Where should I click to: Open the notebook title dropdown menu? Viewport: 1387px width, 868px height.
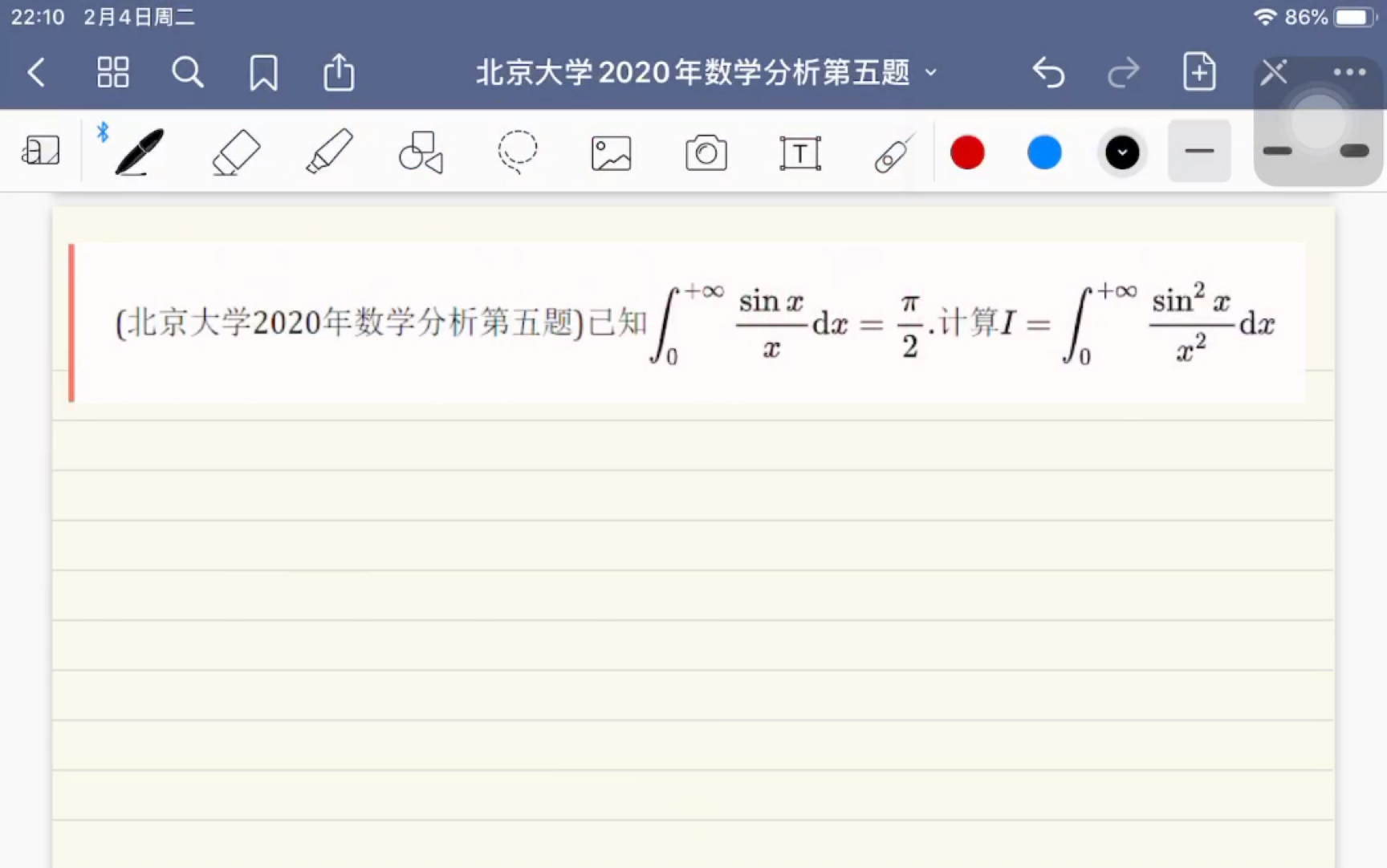coord(931,72)
